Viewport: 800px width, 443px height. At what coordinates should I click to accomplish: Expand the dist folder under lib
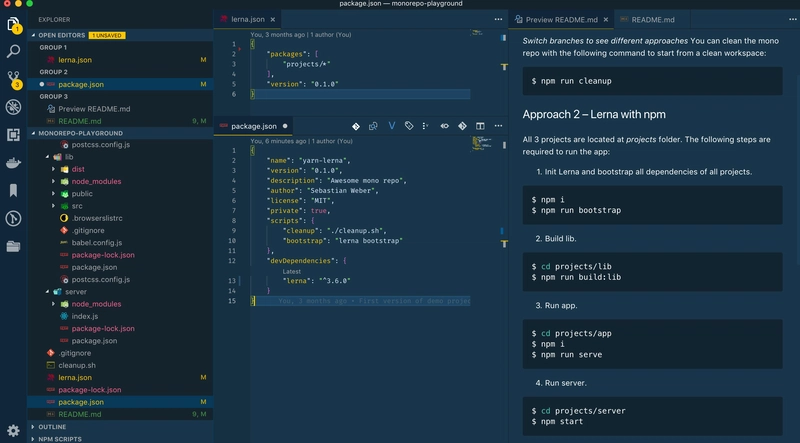point(78,169)
